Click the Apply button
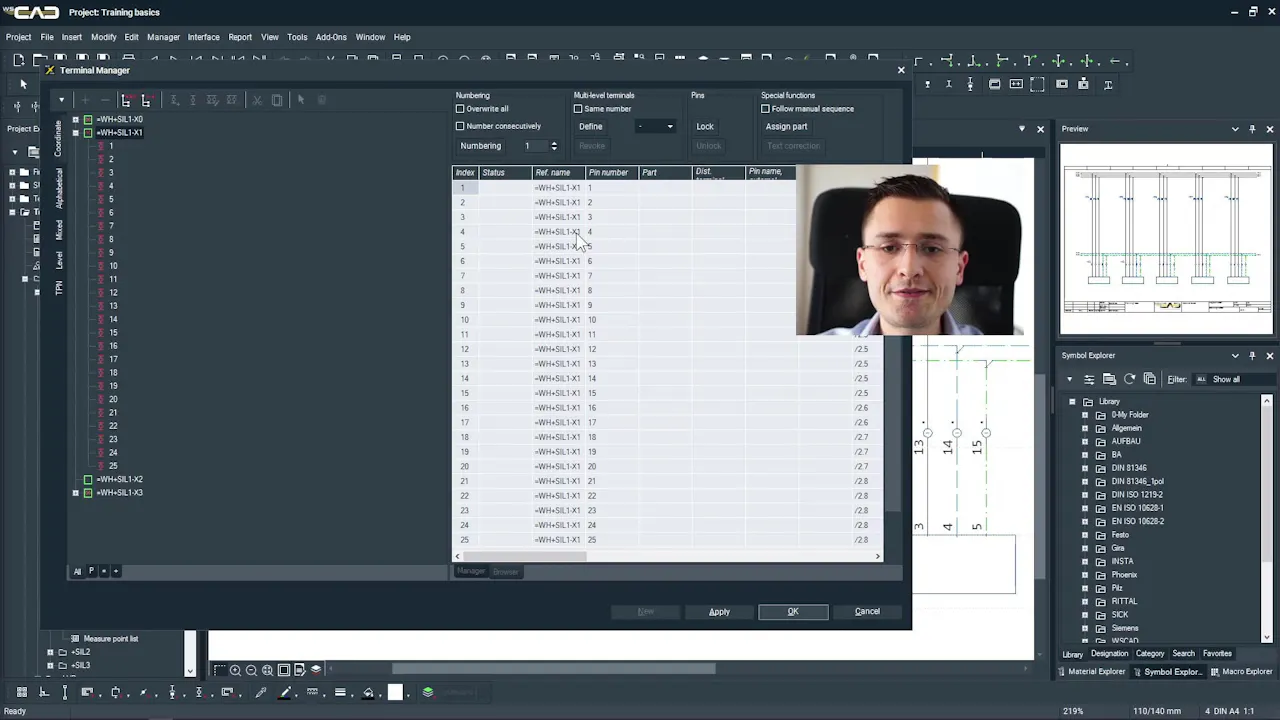 [x=719, y=612]
